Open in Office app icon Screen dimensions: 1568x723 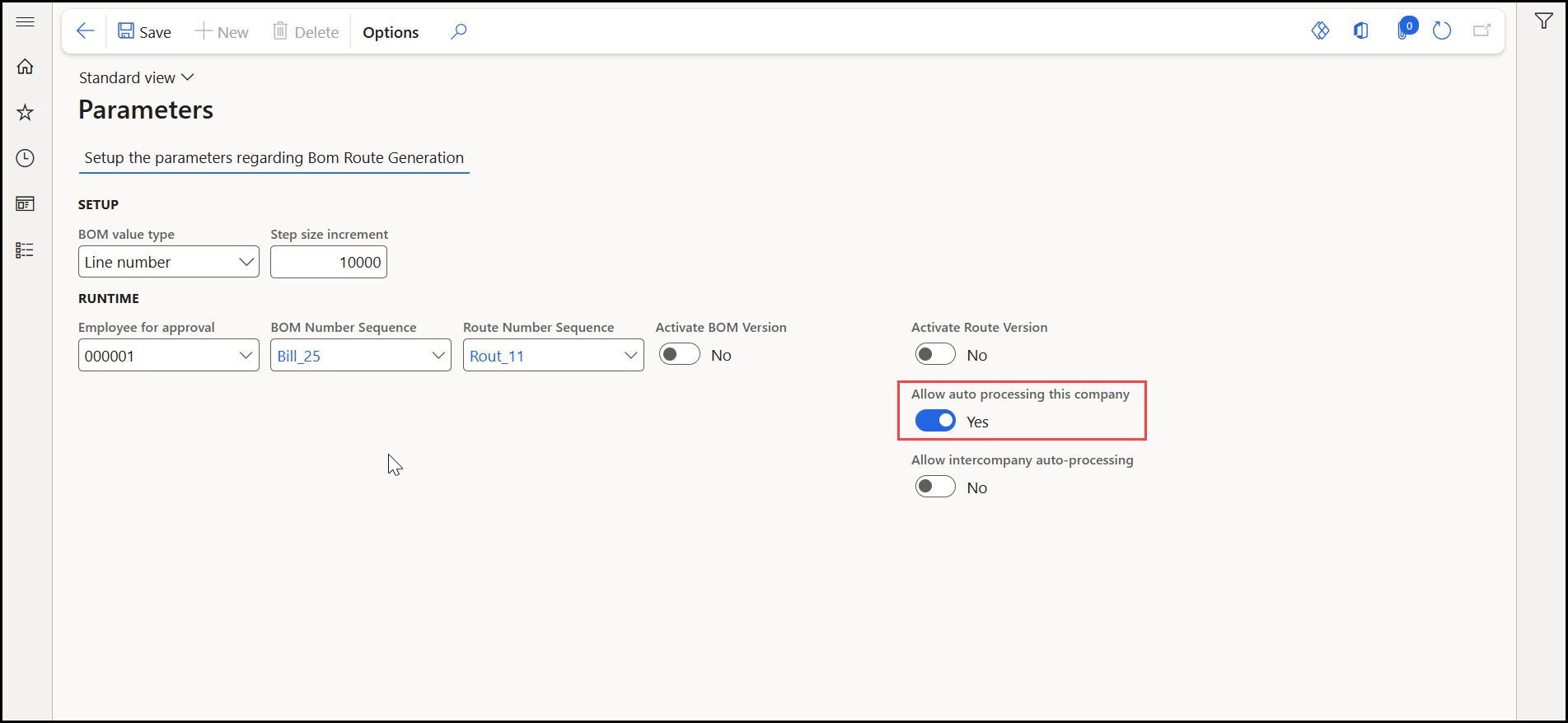[x=1360, y=31]
